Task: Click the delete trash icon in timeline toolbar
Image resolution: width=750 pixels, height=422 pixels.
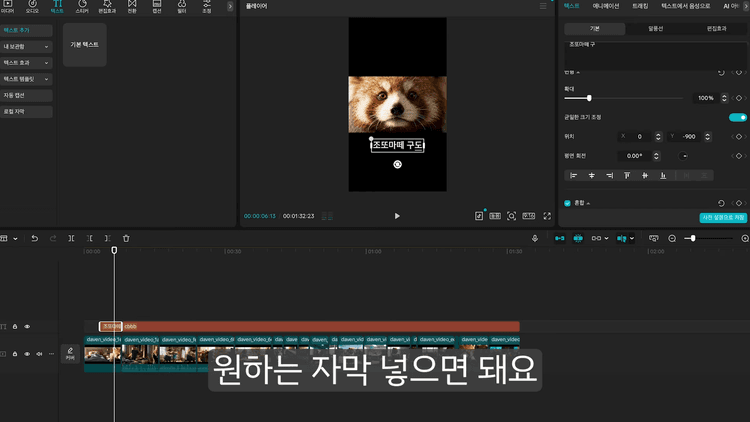Action: 126,238
